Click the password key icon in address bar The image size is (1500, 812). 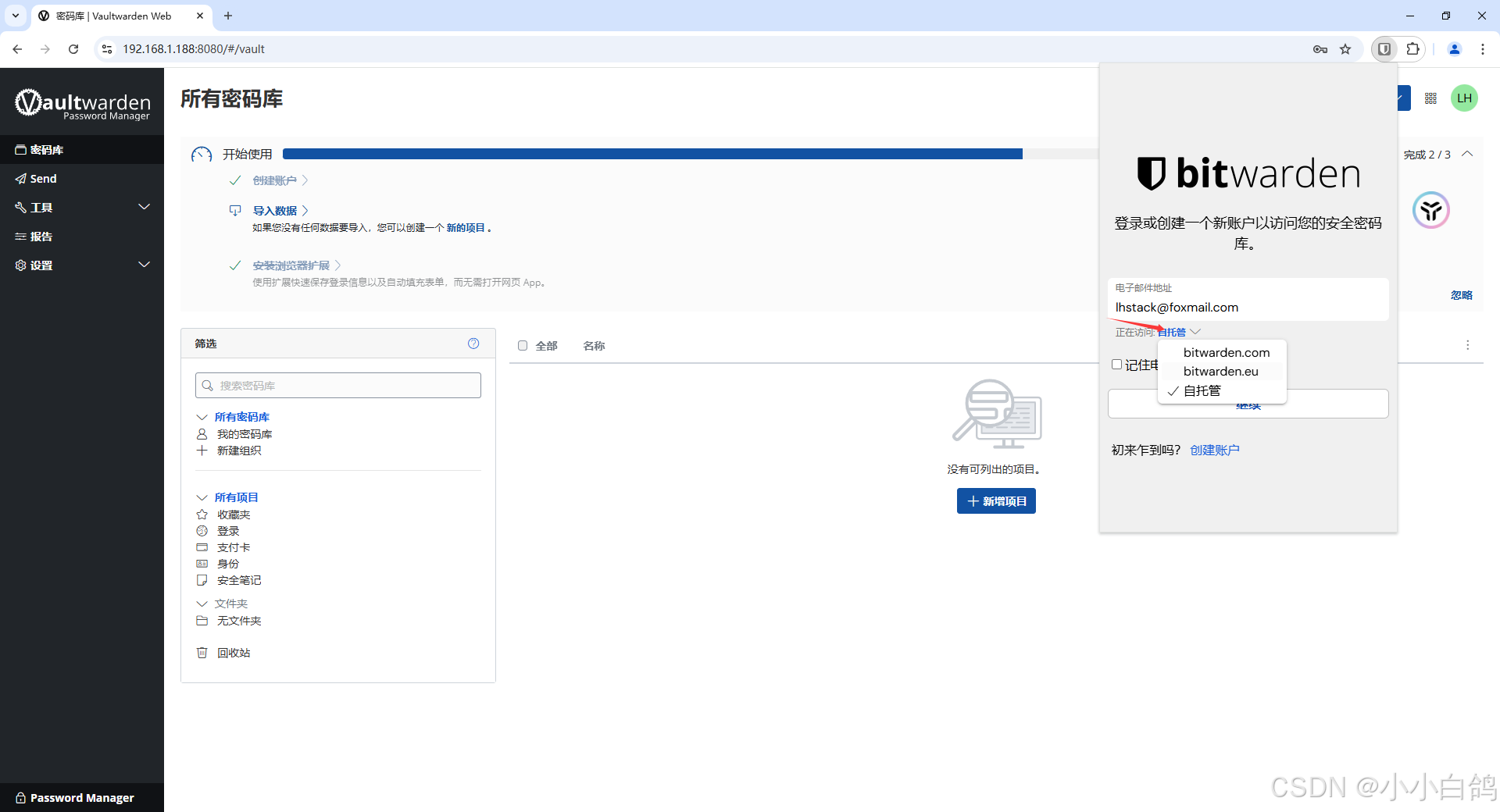point(1320,49)
